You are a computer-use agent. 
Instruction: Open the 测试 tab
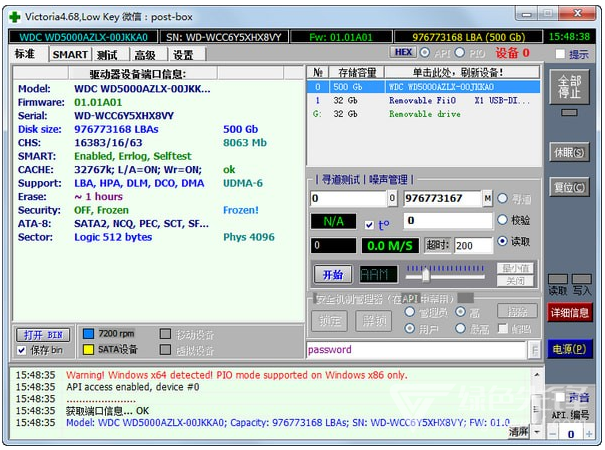[x=107, y=55]
